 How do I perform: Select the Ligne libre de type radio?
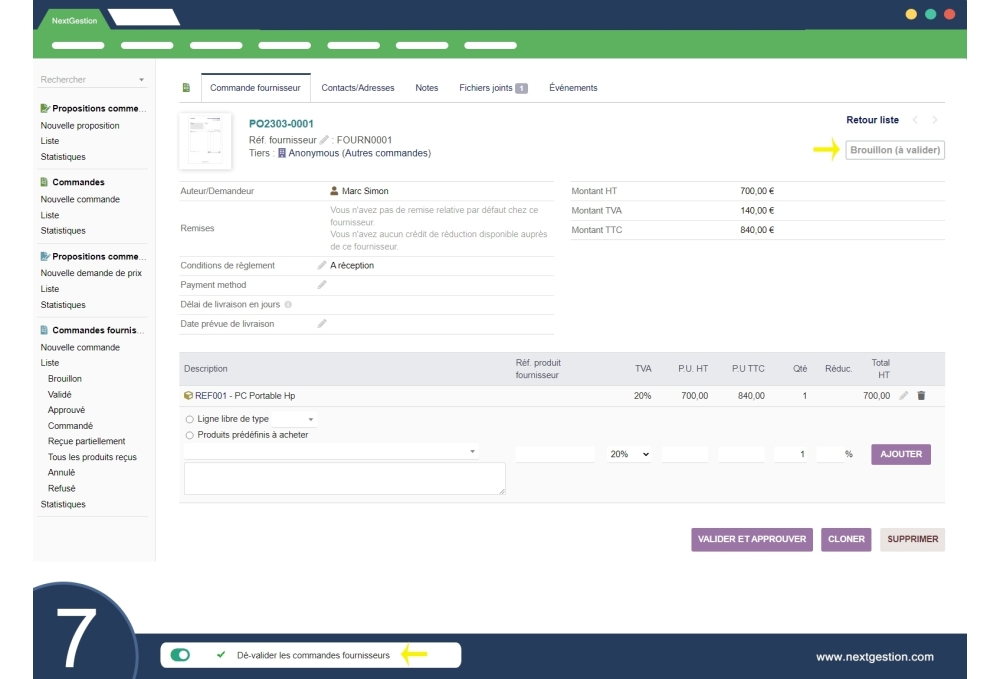click(x=190, y=420)
